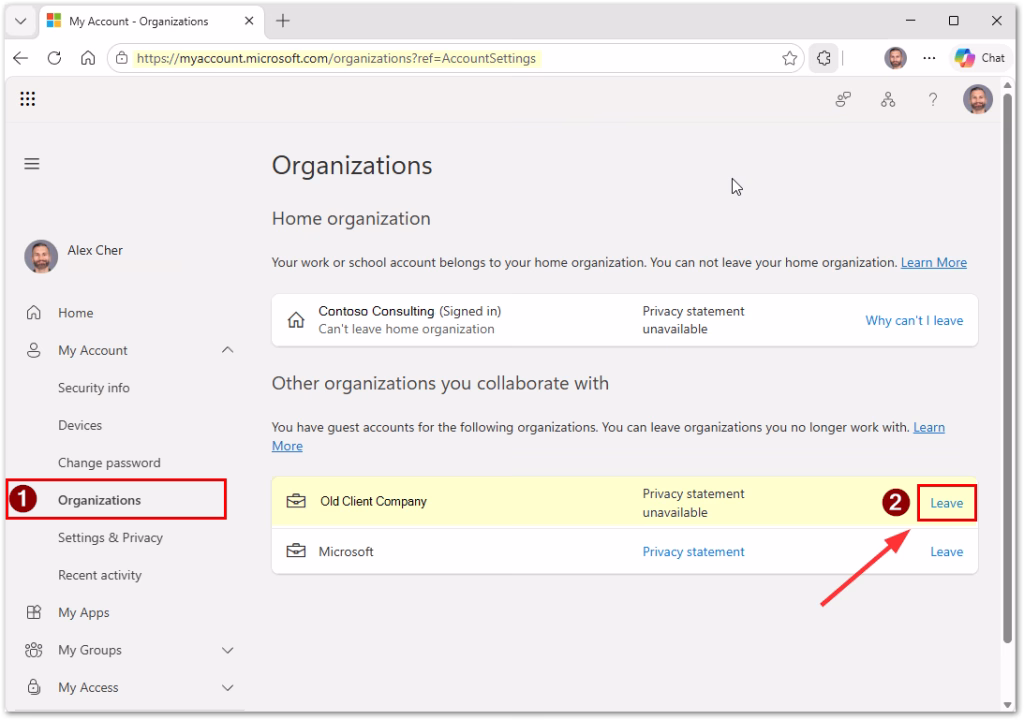The image size is (1024, 720).
Task: Open Change password in sidebar
Action: tap(109, 463)
